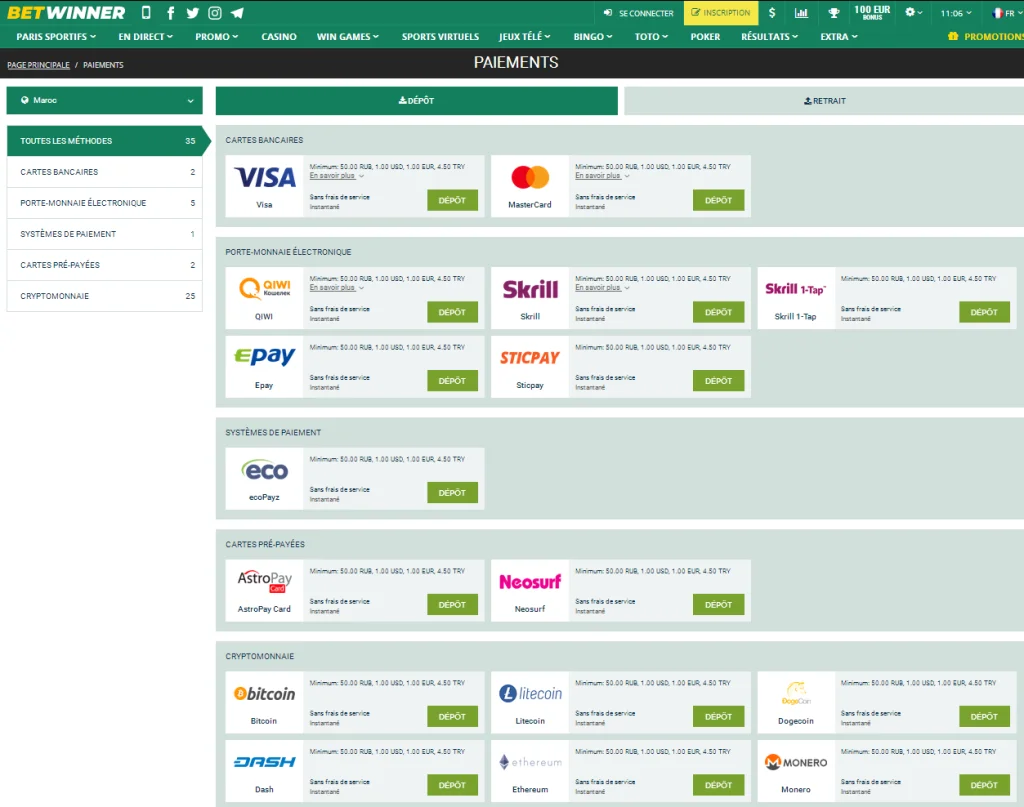The image size is (1024, 807).
Task: Go to Page Principale breadcrumb link
Action: [x=39, y=65]
